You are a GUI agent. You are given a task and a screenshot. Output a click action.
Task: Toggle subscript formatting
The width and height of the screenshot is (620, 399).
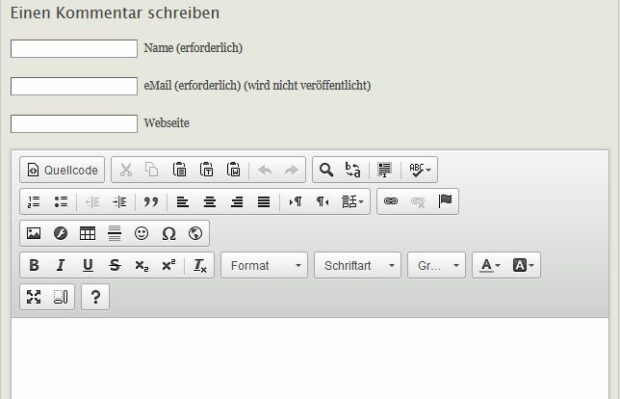point(142,265)
